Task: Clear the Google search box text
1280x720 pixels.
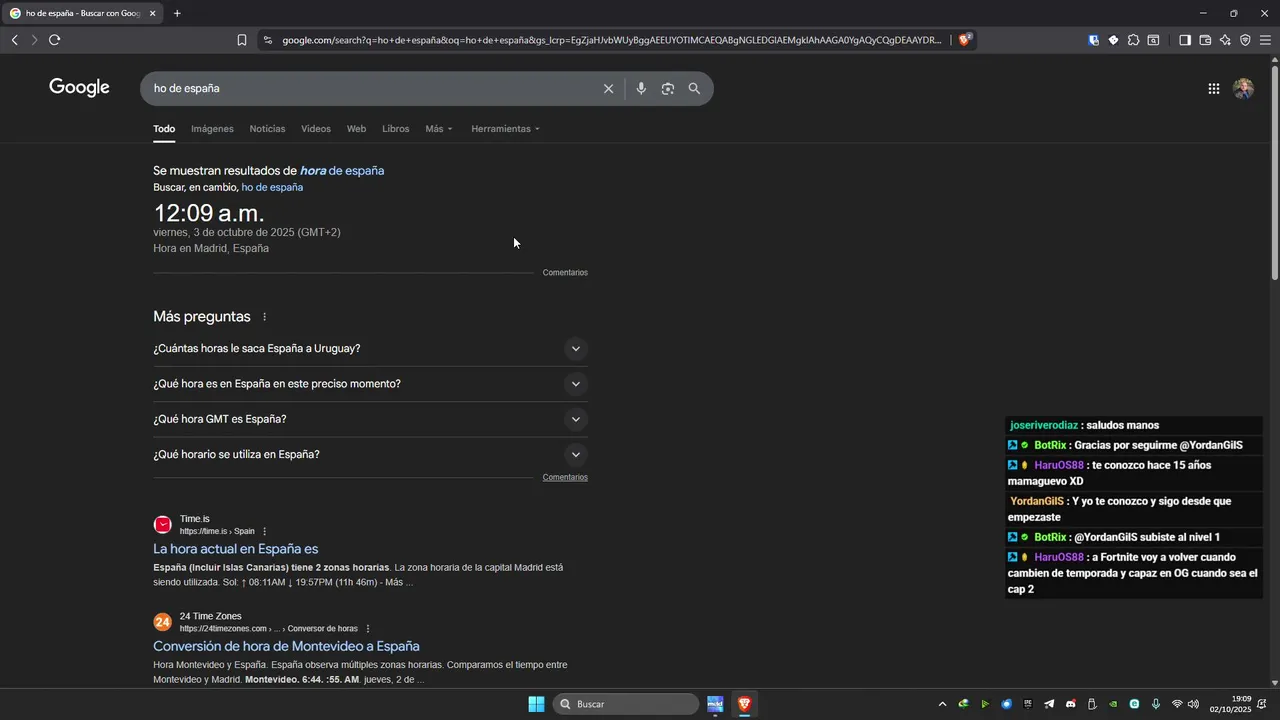Action: point(608,89)
